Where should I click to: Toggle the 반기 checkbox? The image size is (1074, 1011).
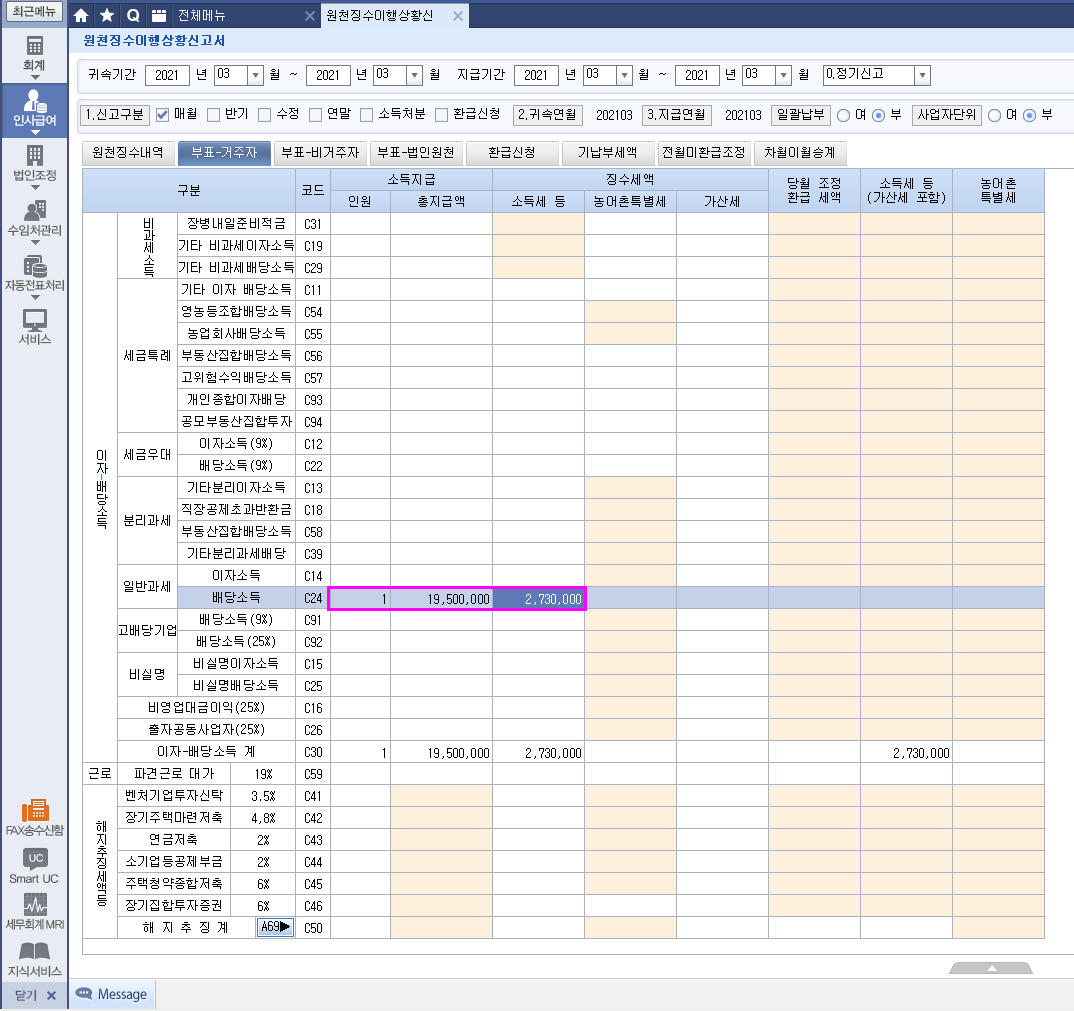213,114
